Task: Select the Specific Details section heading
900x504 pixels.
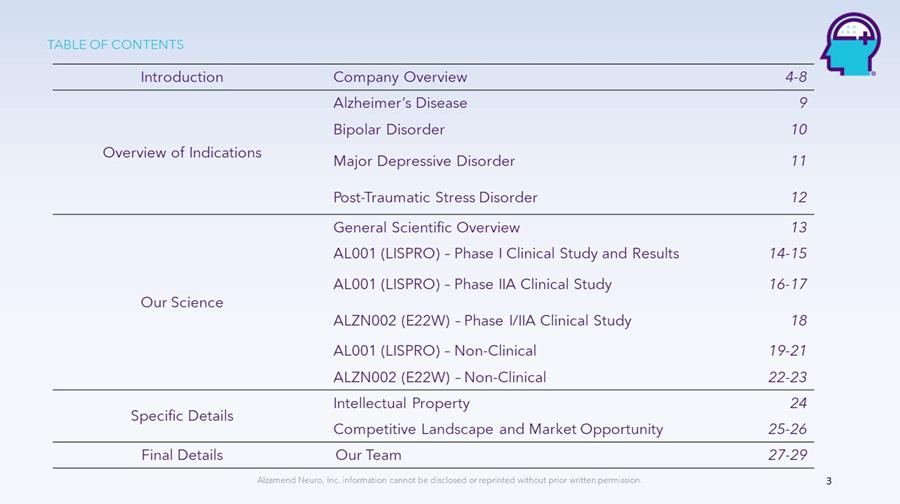Action: click(182, 416)
